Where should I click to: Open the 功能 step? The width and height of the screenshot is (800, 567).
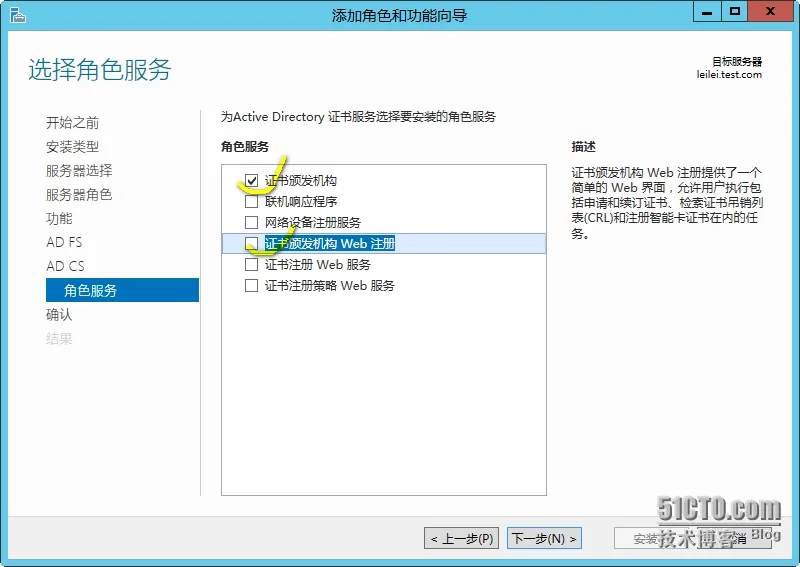click(59, 218)
